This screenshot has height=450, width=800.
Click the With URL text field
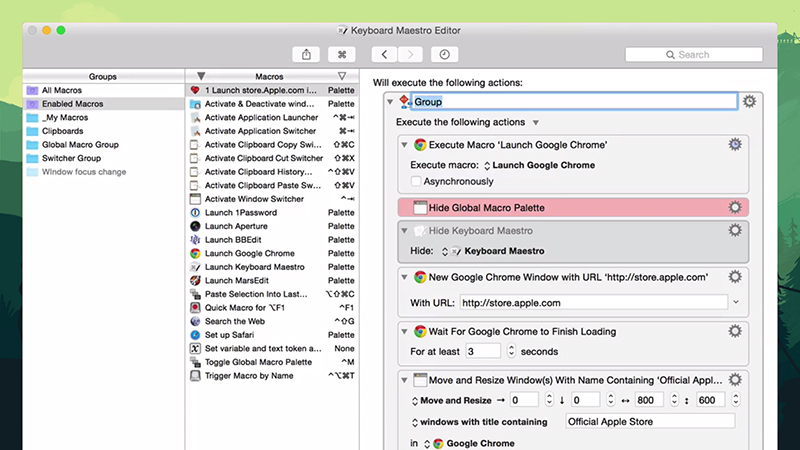pyautogui.click(x=594, y=303)
